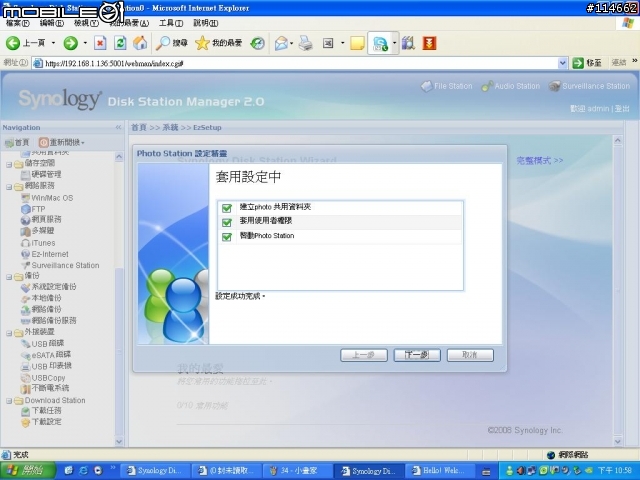This screenshot has width=640, height=480.
Task: Click the Skype toolbar icon
Action: (380, 43)
